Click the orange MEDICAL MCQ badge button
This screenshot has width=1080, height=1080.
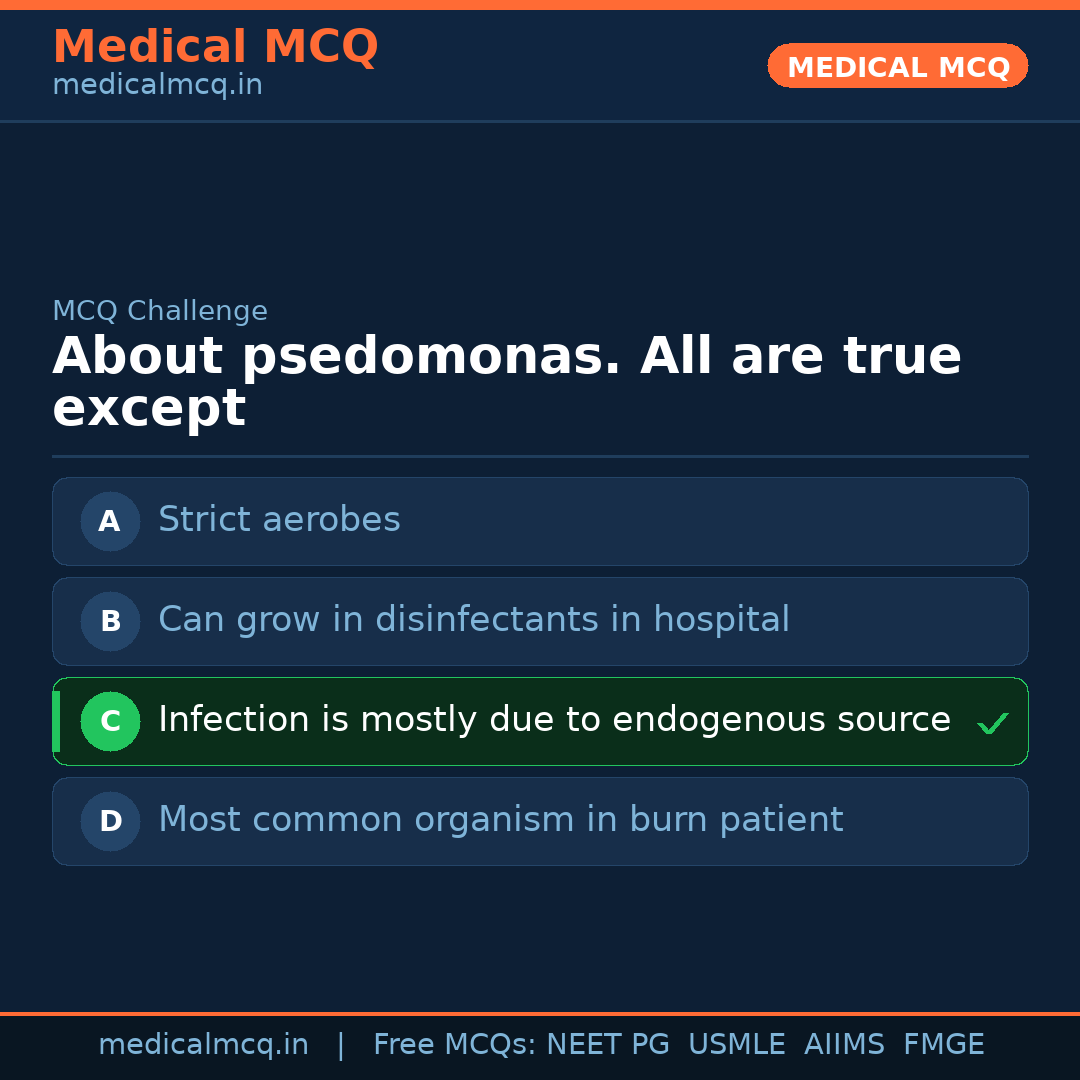pos(897,66)
